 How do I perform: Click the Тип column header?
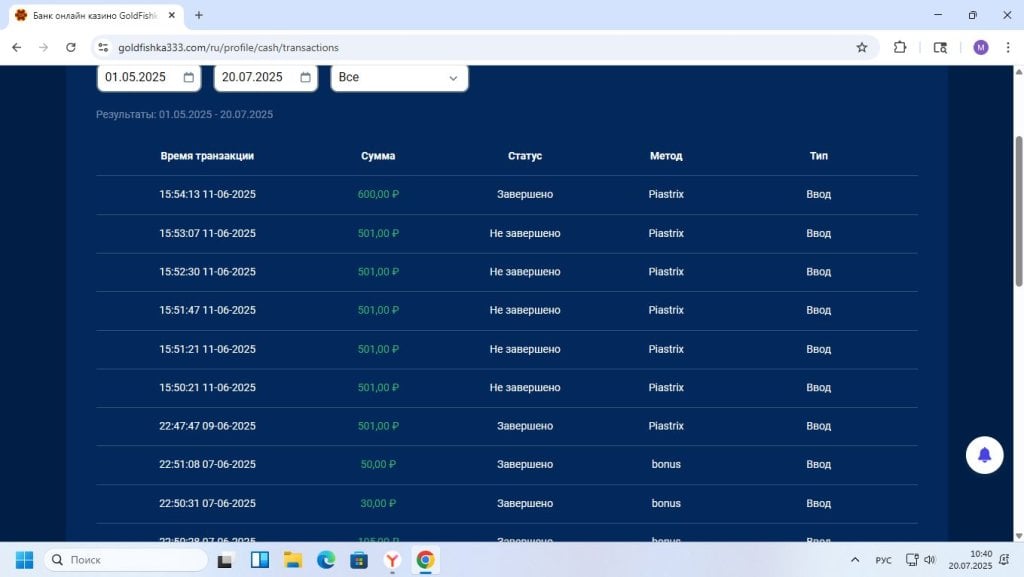(x=818, y=156)
